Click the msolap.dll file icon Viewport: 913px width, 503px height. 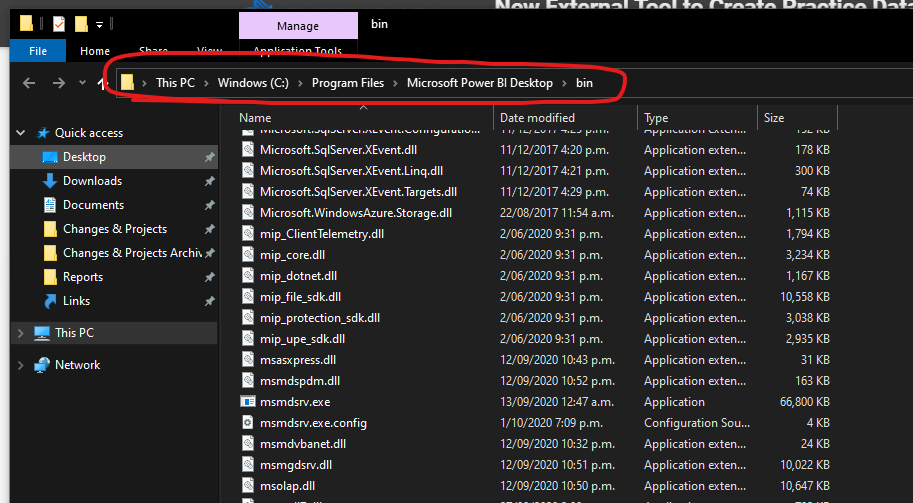pos(248,486)
